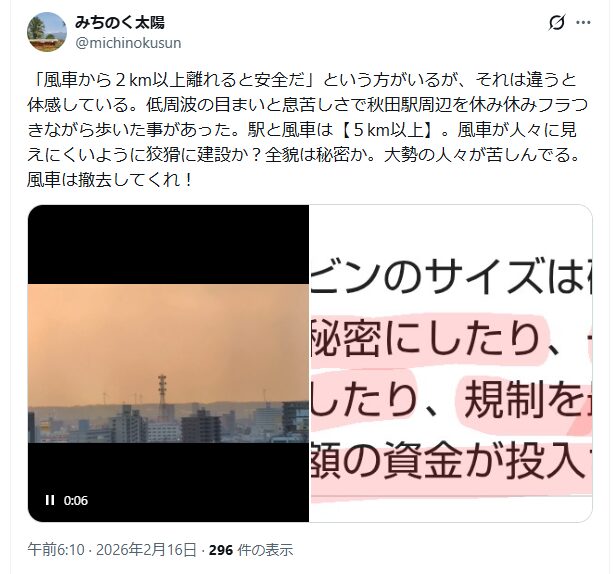Open the skyline video thumbnail
Viewport: 614px width, 574px height.
click(x=168, y=363)
